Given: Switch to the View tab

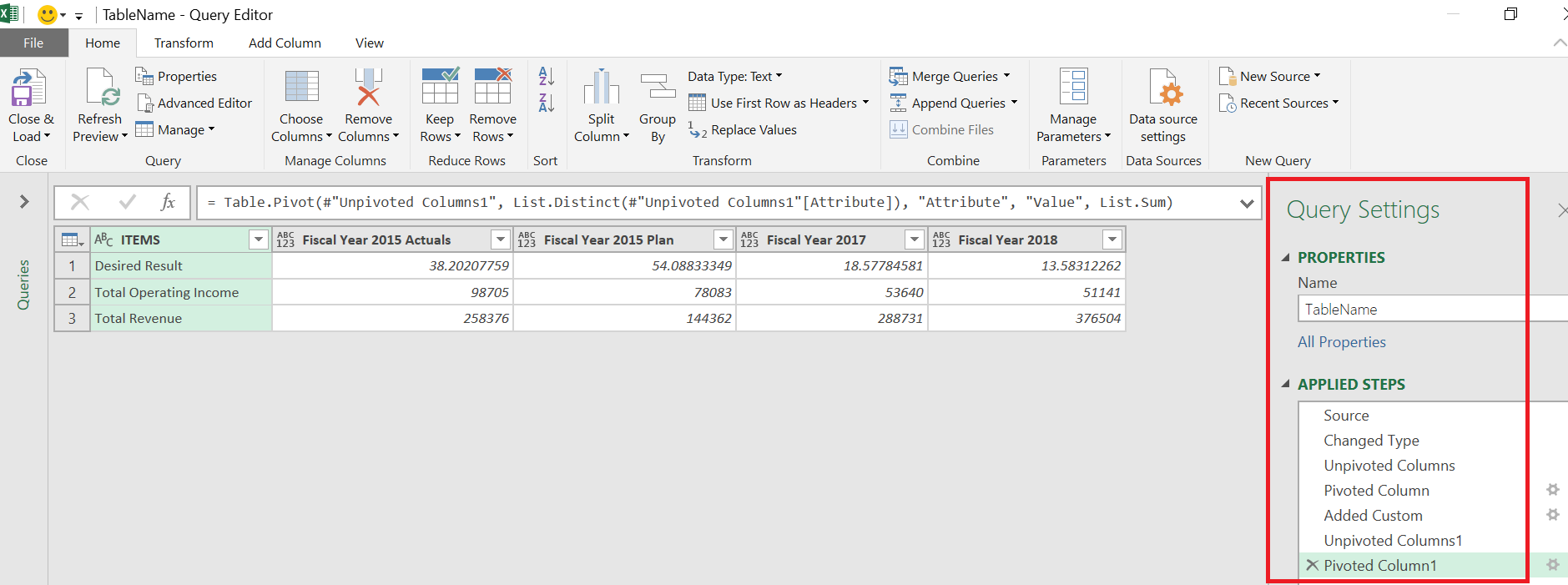Looking at the screenshot, I should click(369, 43).
